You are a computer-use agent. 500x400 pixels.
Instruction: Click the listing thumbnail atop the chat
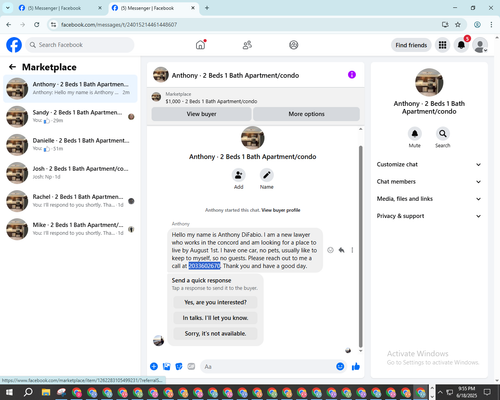click(253, 138)
